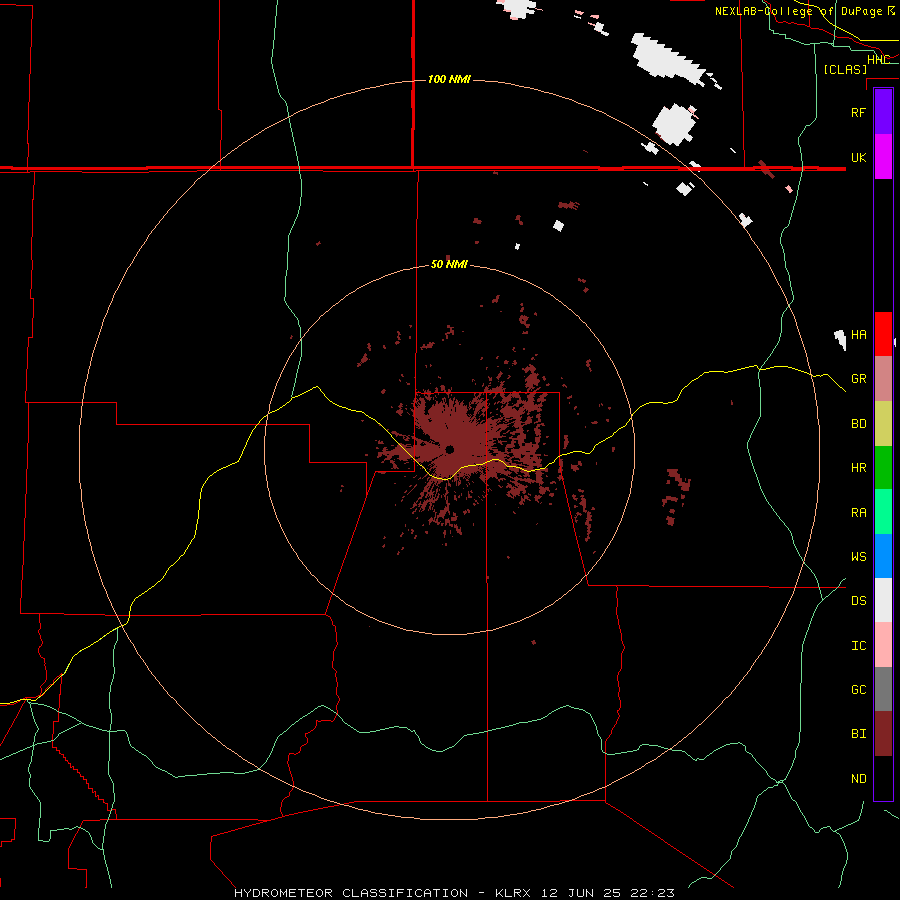Image resolution: width=900 pixels, height=900 pixels.
Task: Click the 'BI' legend label
Action: point(858,734)
